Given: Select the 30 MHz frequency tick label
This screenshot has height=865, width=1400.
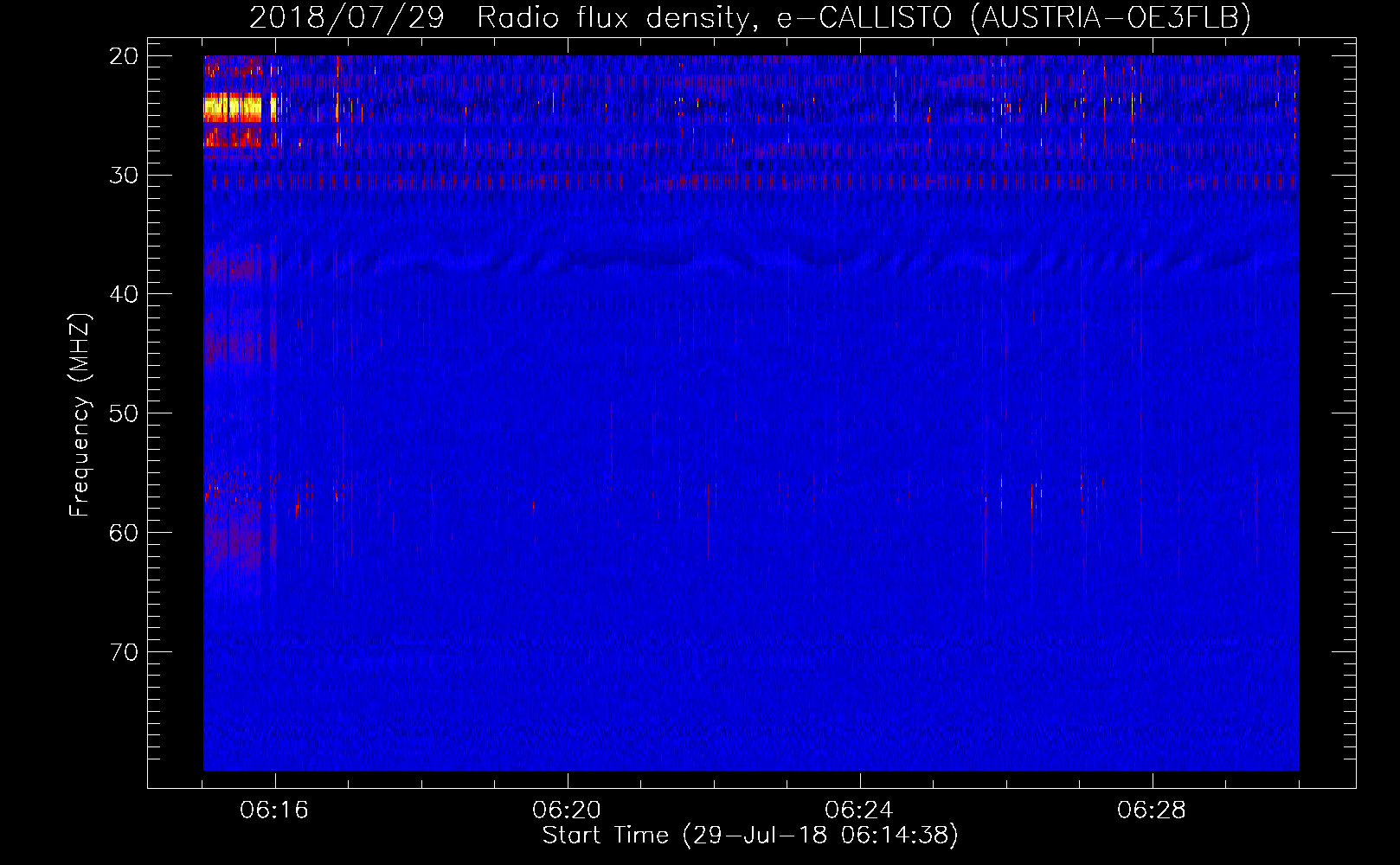Looking at the screenshot, I should coord(124,175).
